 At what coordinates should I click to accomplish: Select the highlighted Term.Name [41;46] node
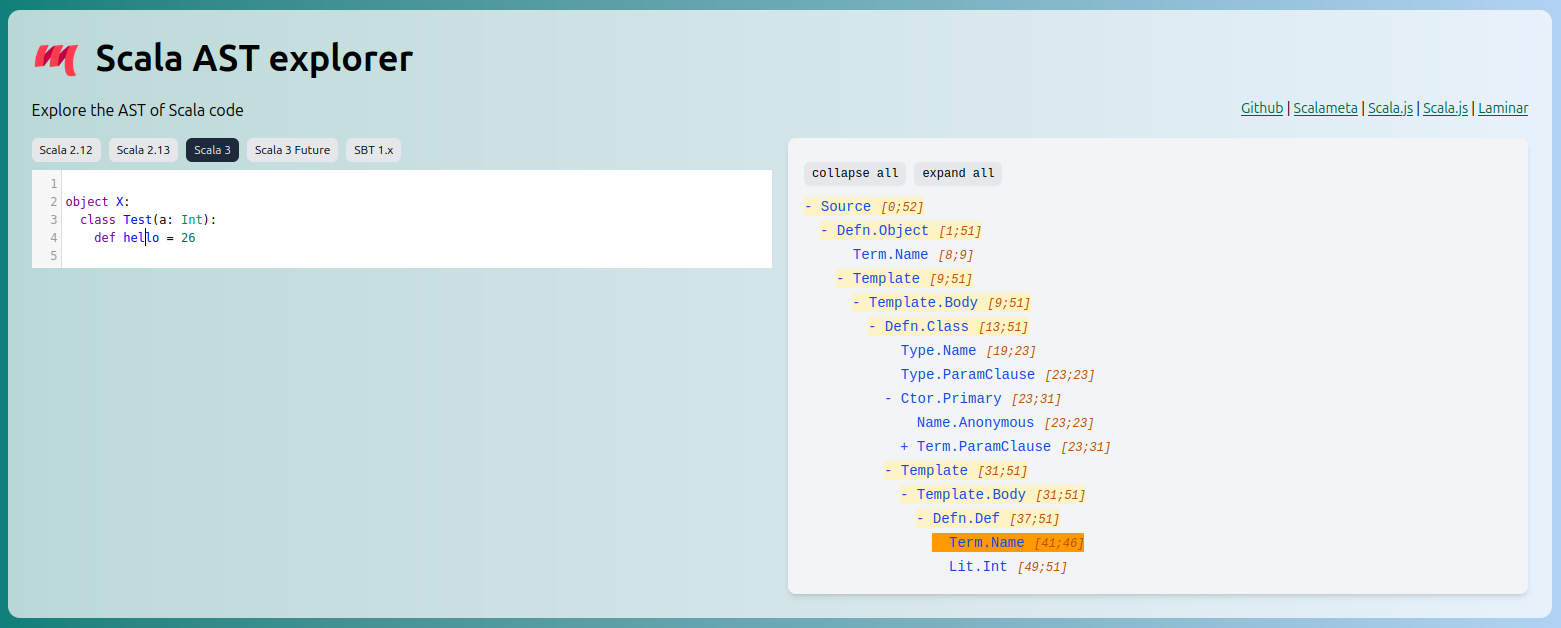click(x=1008, y=543)
